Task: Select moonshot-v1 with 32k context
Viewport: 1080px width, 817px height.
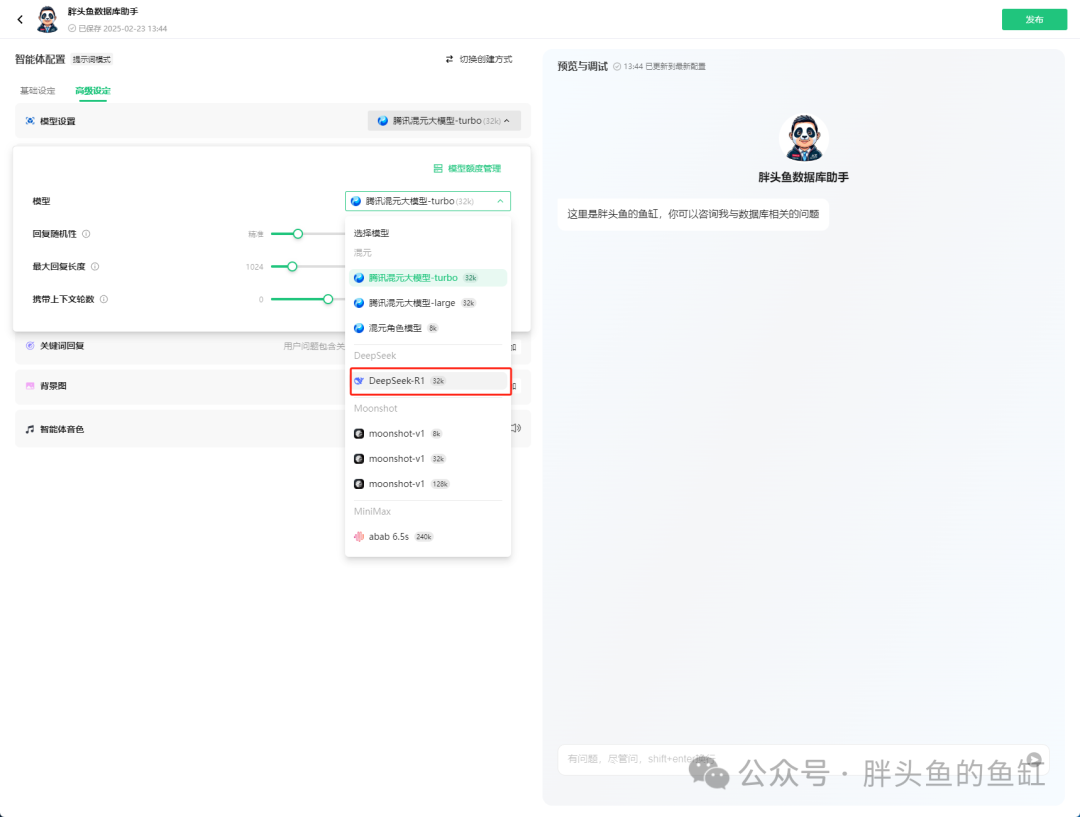Action: point(428,459)
